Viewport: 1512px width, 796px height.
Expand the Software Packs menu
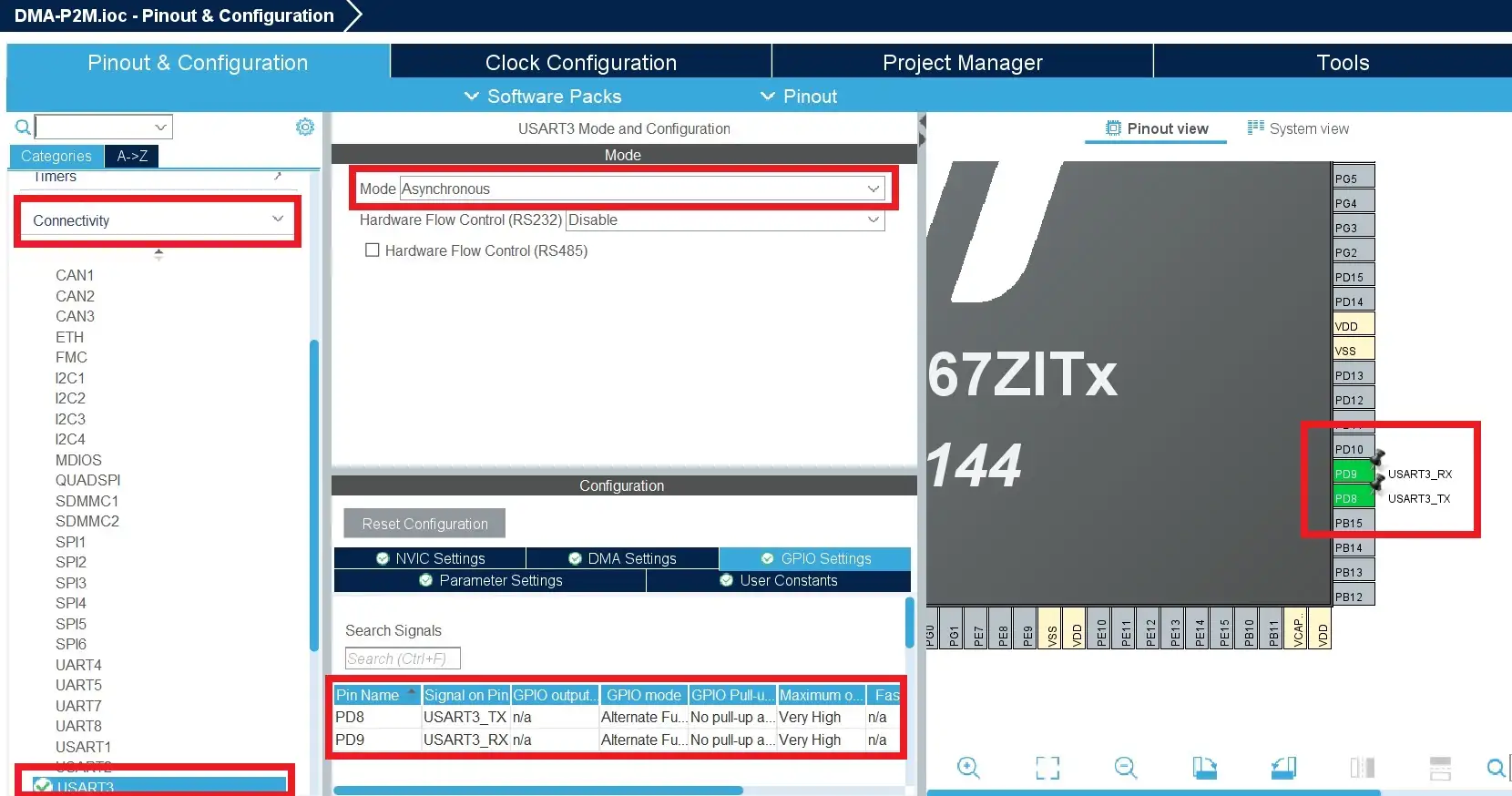pos(543,97)
